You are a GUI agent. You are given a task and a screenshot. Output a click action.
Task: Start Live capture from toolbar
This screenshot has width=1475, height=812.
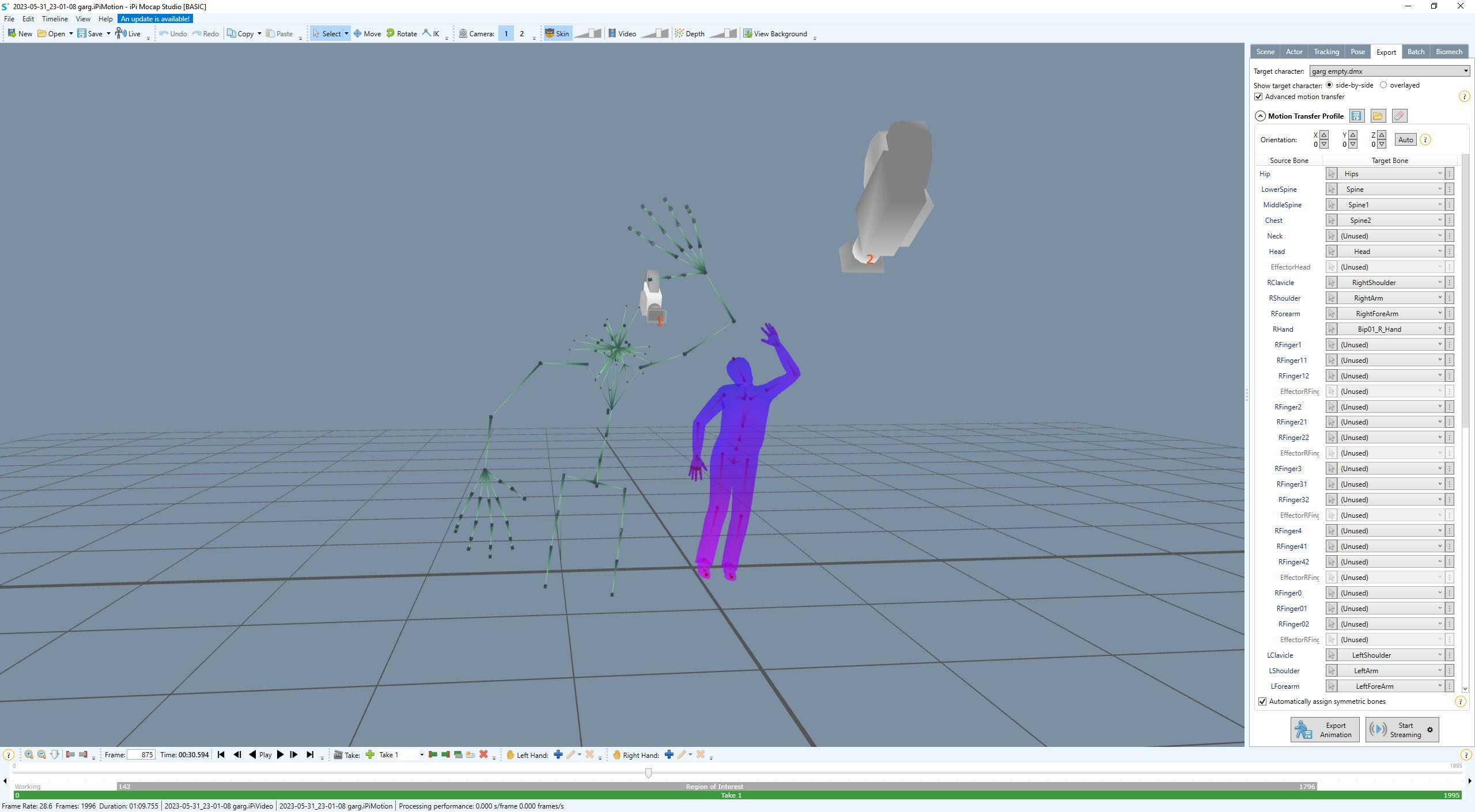(128, 33)
